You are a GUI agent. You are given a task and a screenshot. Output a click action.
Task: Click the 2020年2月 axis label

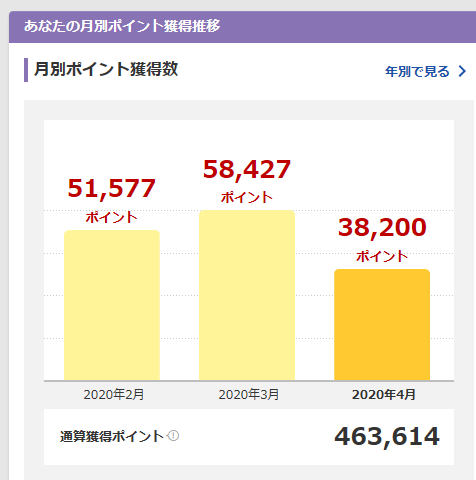[x=114, y=395]
